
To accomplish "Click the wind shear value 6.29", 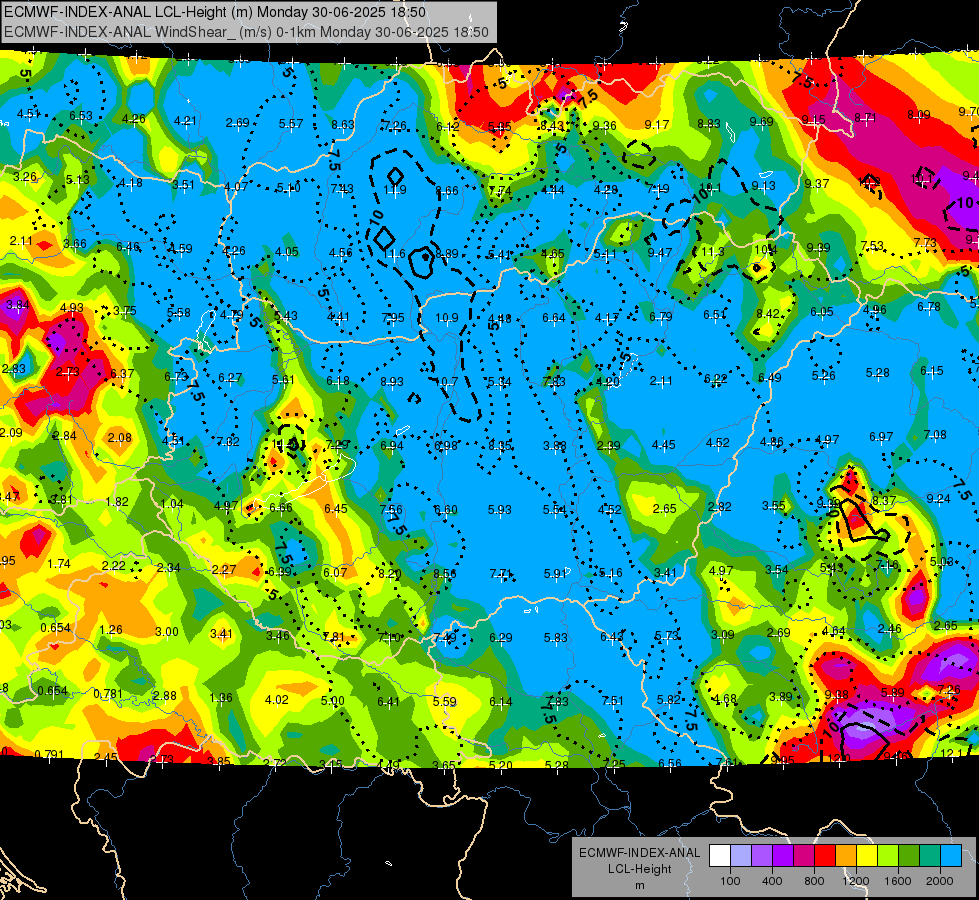I will pos(501,638).
